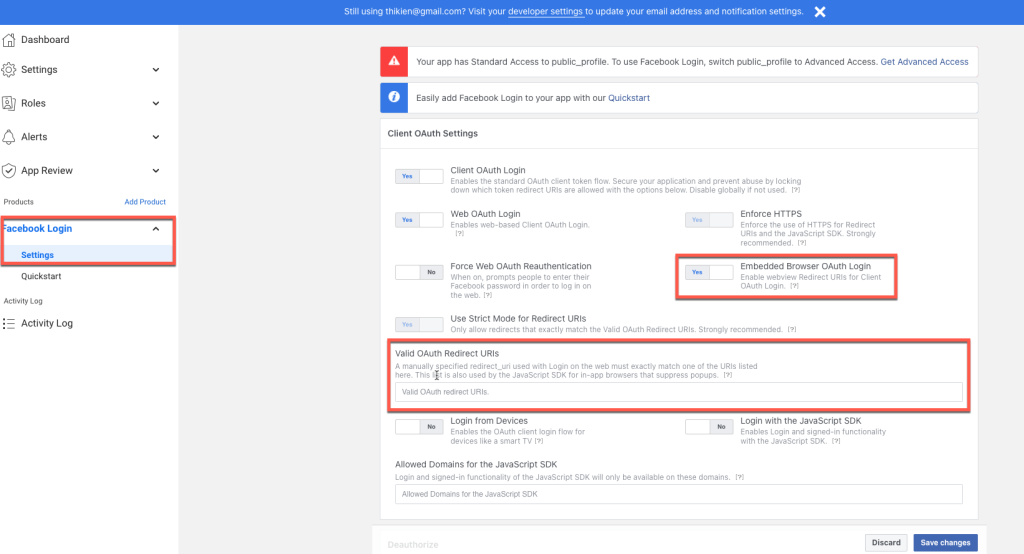Enable Login with the JavaScript SDK switch
Image resolution: width=1024 pixels, height=554 pixels.
tap(709, 427)
